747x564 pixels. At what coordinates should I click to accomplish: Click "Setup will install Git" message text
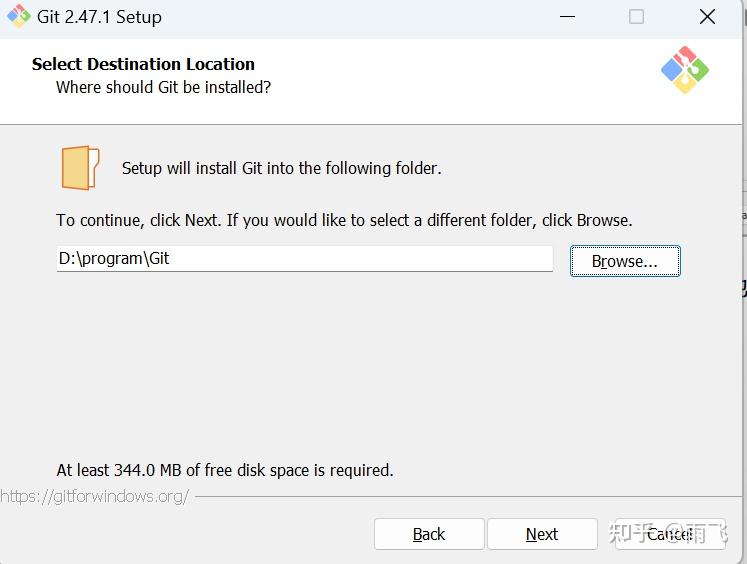pos(281,168)
